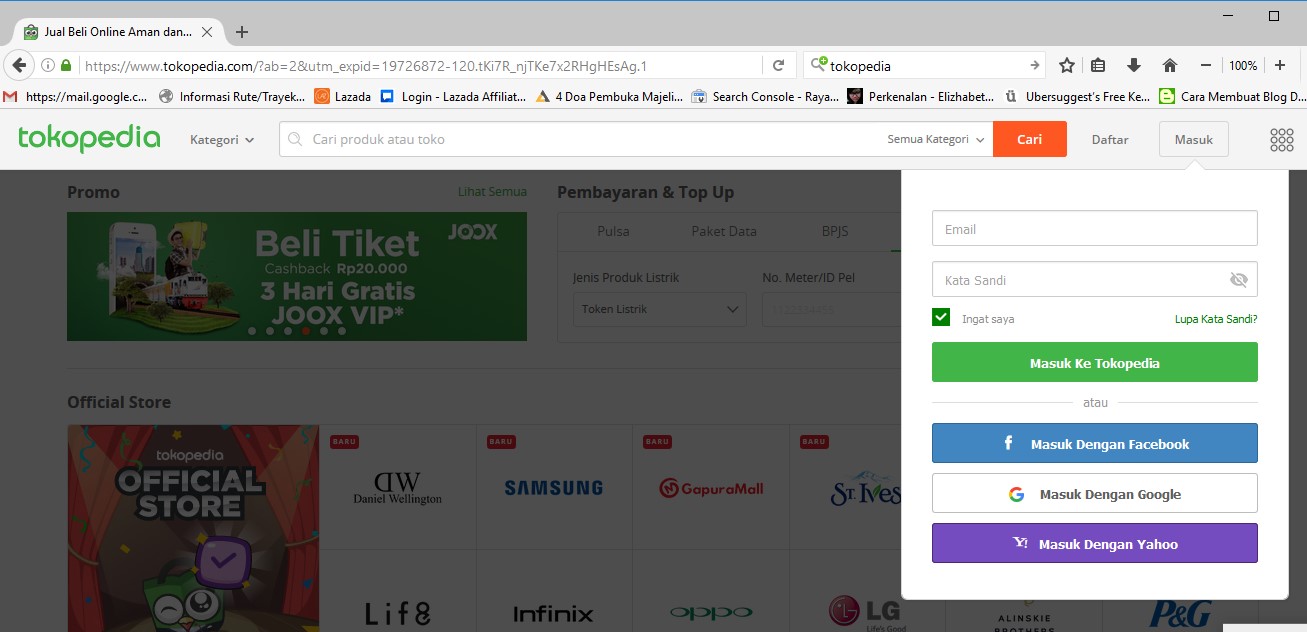Click the Facebook icon on login button

pyautogui.click(x=1008, y=443)
